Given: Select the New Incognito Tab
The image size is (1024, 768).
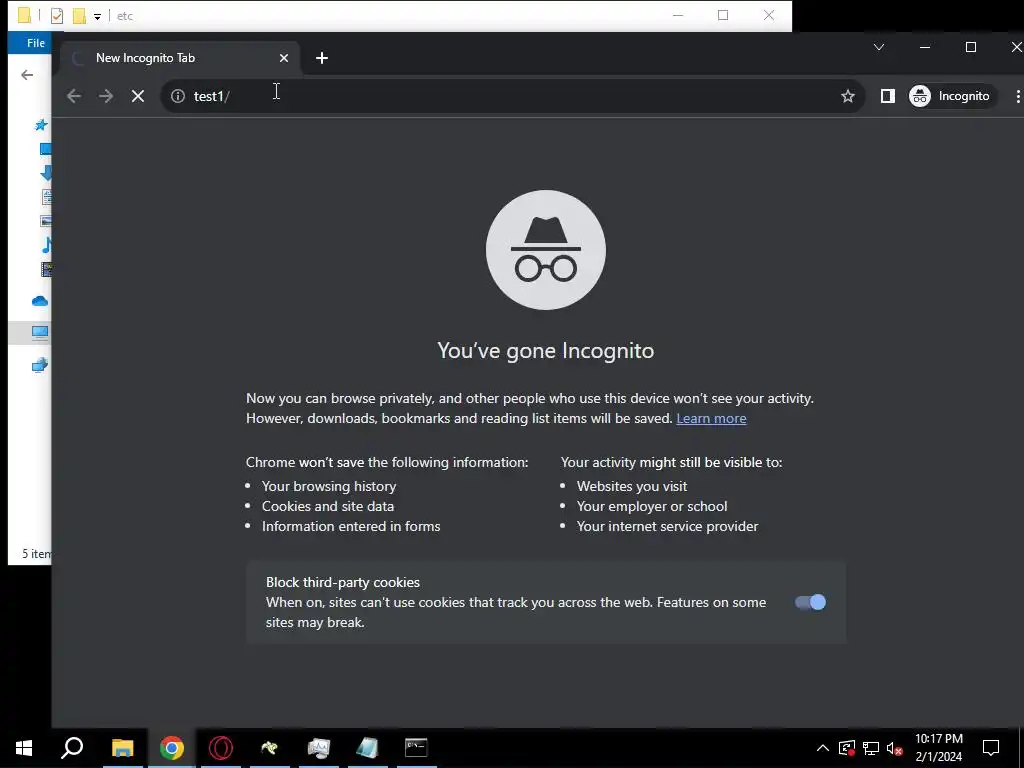Looking at the screenshot, I should pos(180,58).
